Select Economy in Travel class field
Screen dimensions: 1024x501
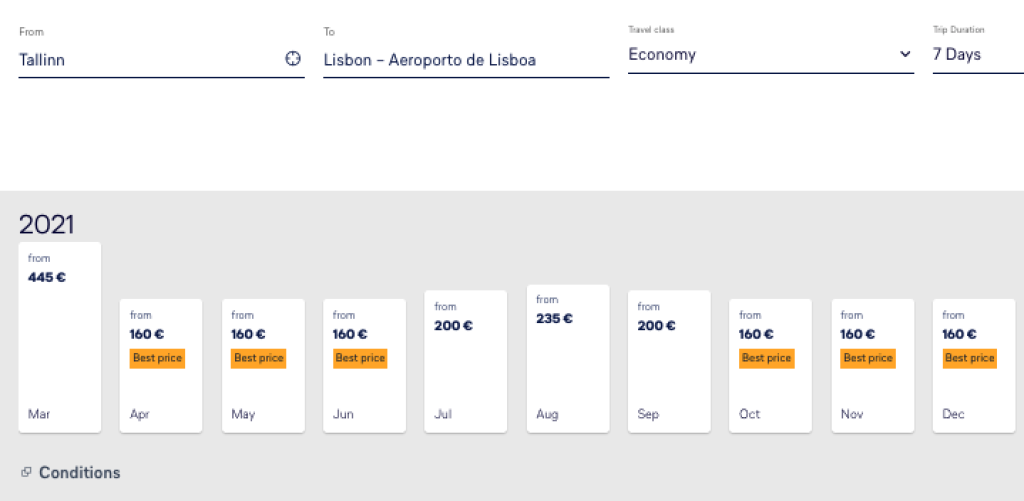[760, 54]
